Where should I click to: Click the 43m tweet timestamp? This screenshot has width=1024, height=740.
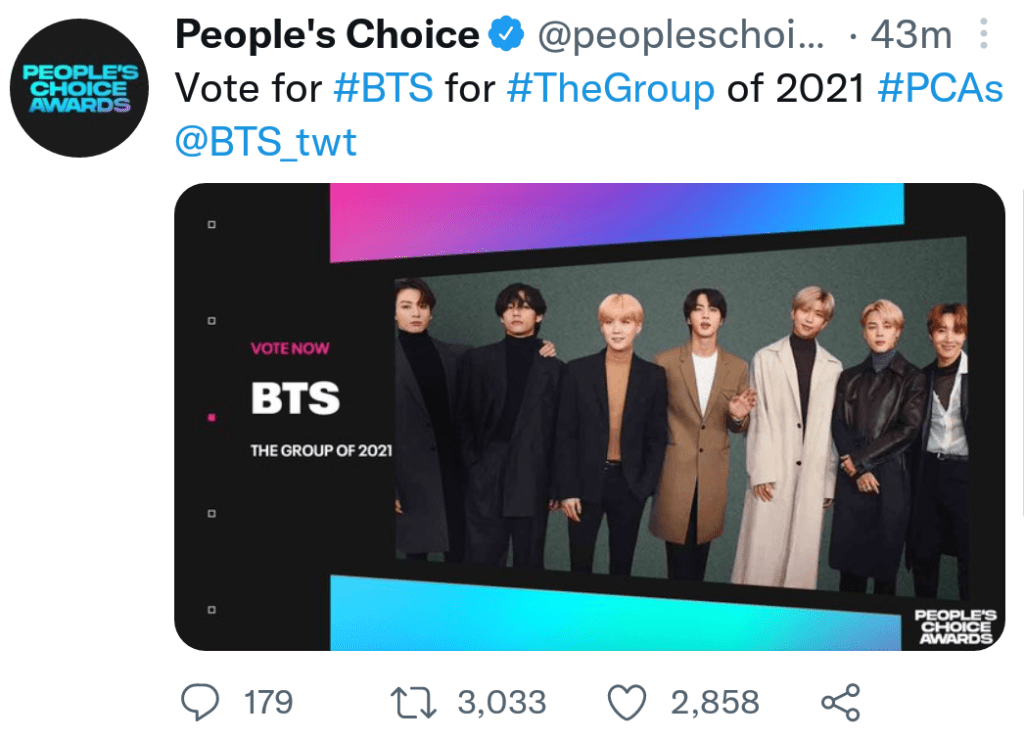point(910,36)
